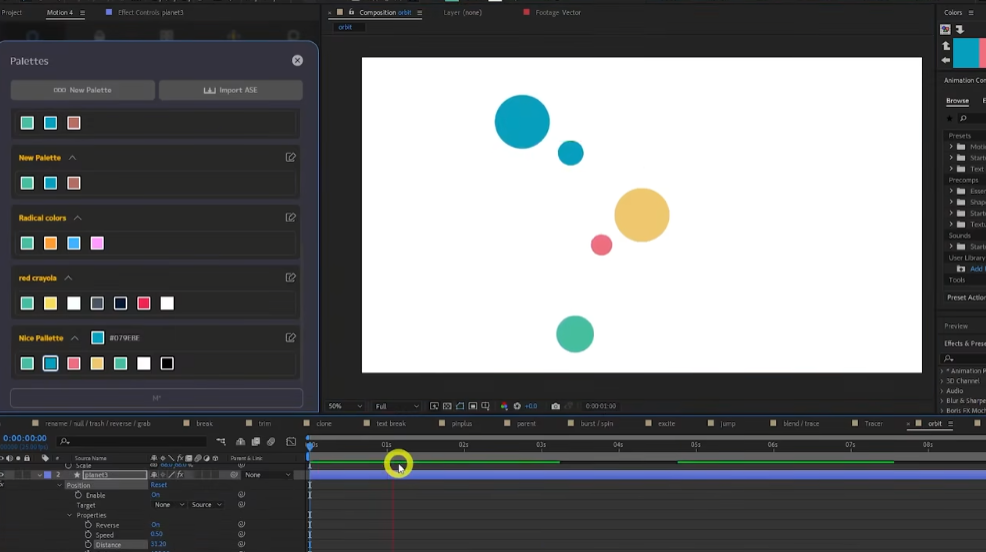The image size is (986, 552).
Task: Toggle fast previews icon in viewer
Action: (434, 406)
